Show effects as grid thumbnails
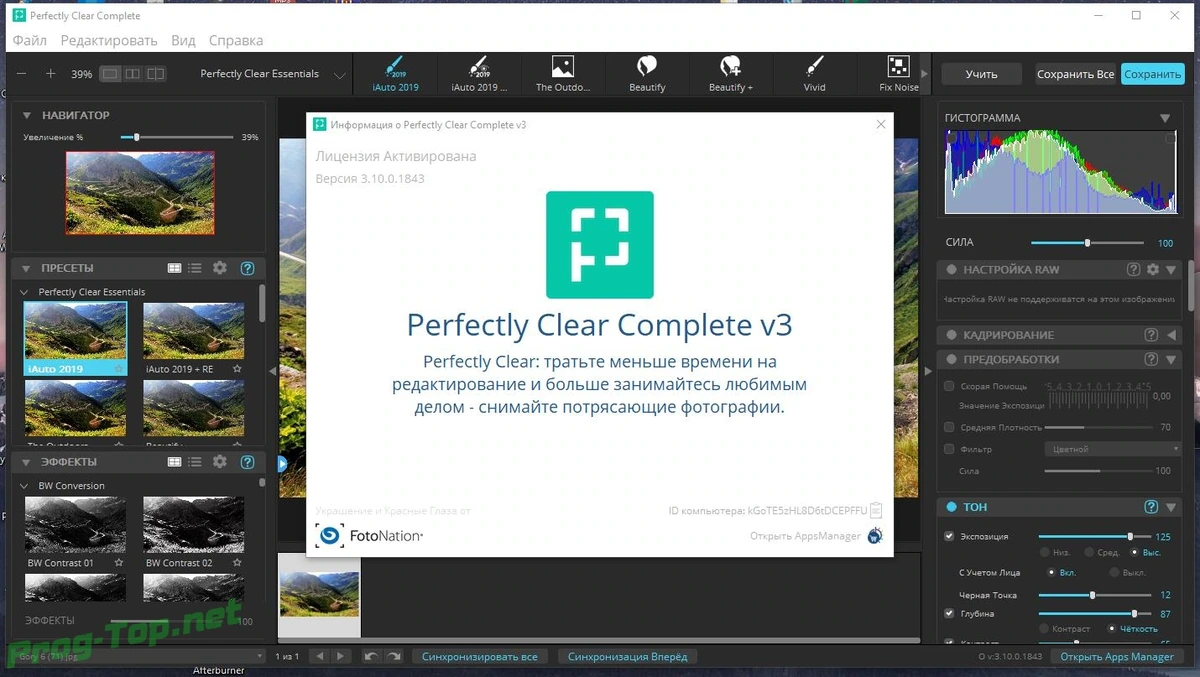This screenshot has height=677, width=1200. pyautogui.click(x=174, y=462)
